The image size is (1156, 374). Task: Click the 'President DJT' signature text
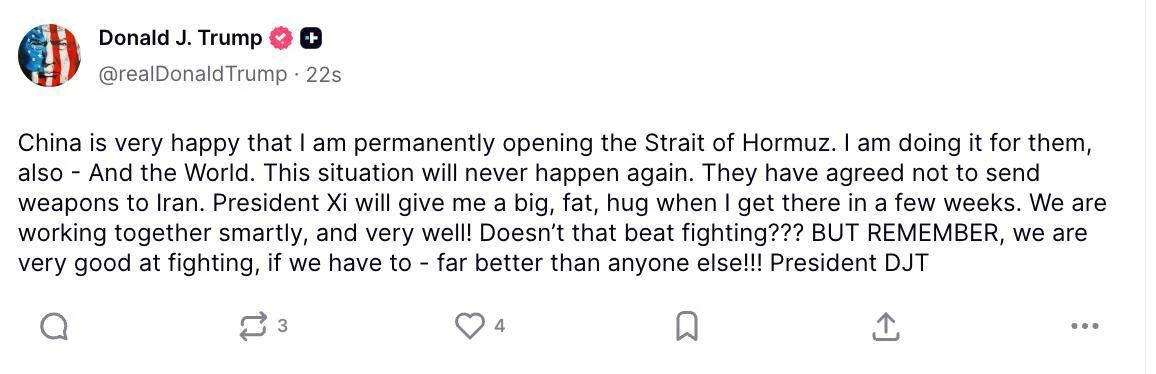click(x=848, y=263)
